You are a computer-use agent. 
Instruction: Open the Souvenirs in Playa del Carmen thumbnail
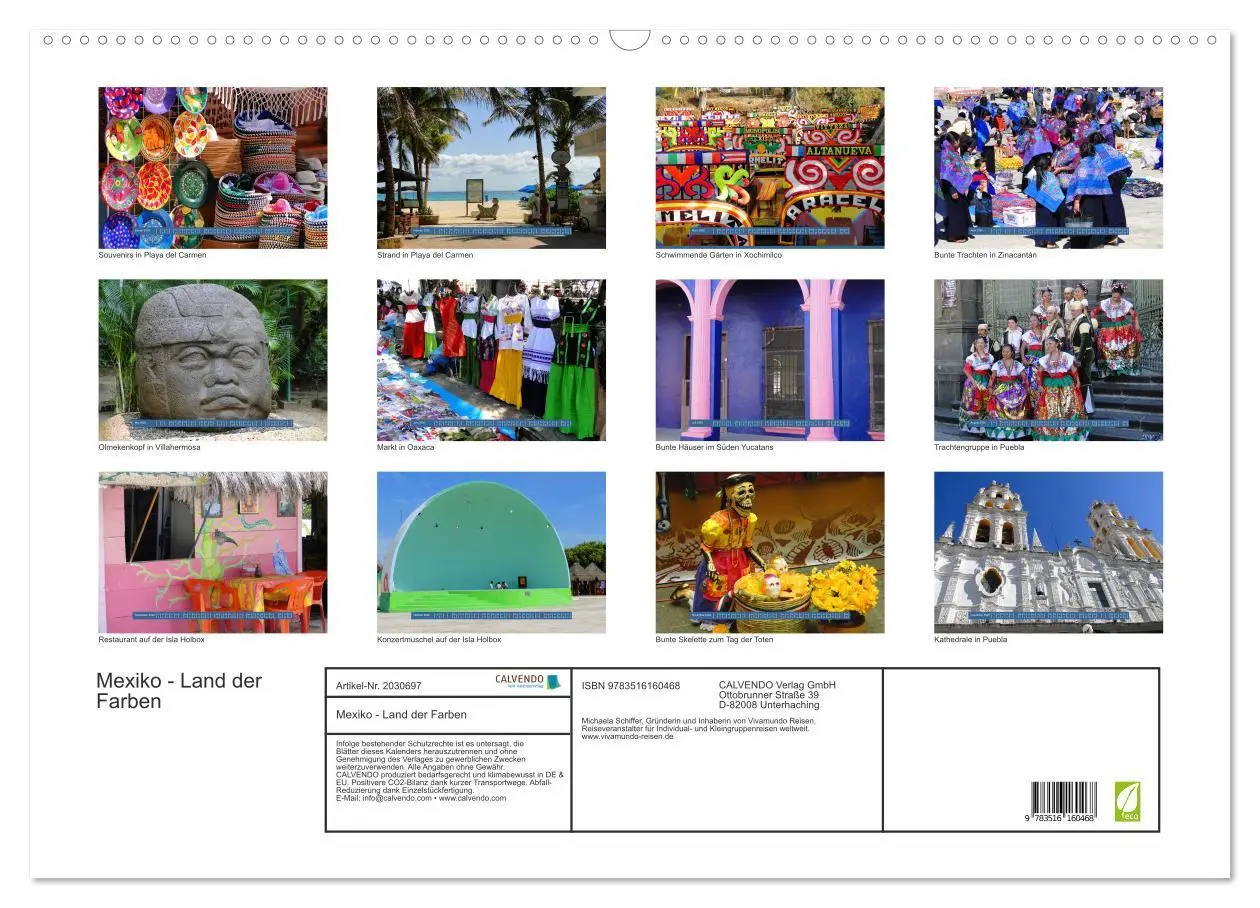pyautogui.click(x=213, y=166)
